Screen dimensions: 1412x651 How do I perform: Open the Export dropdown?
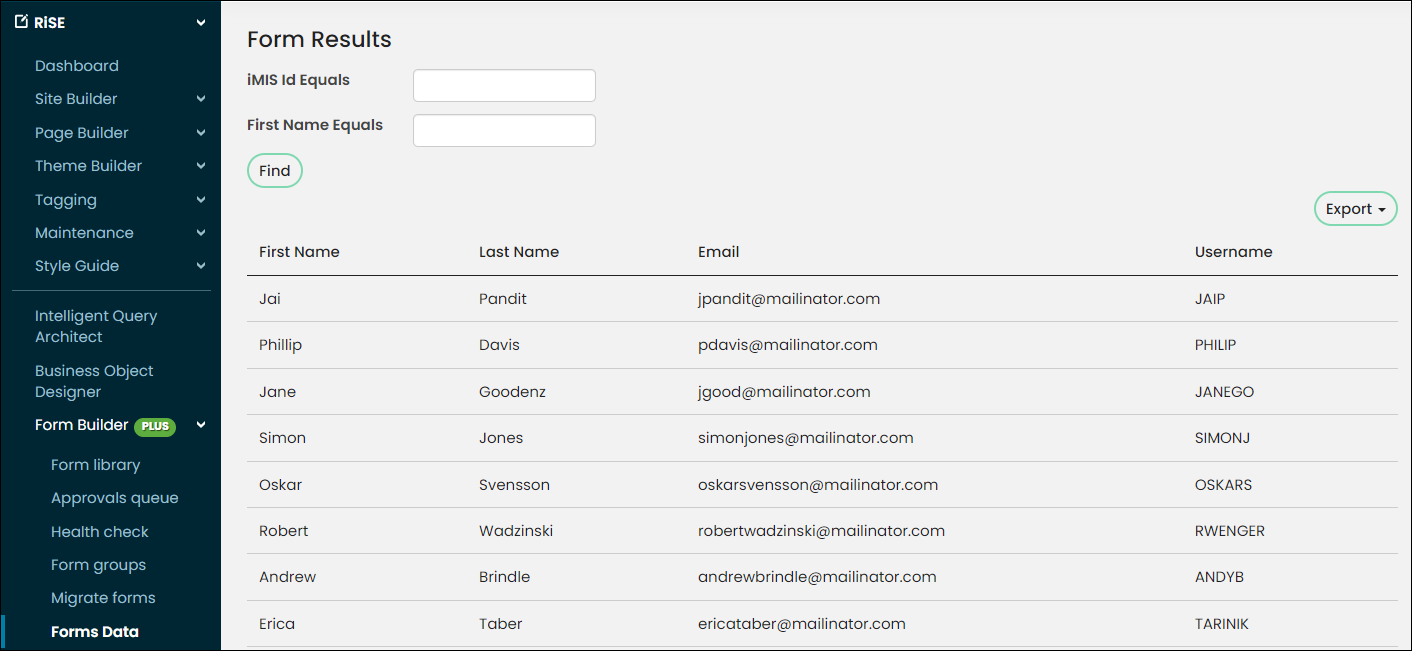pos(1355,209)
